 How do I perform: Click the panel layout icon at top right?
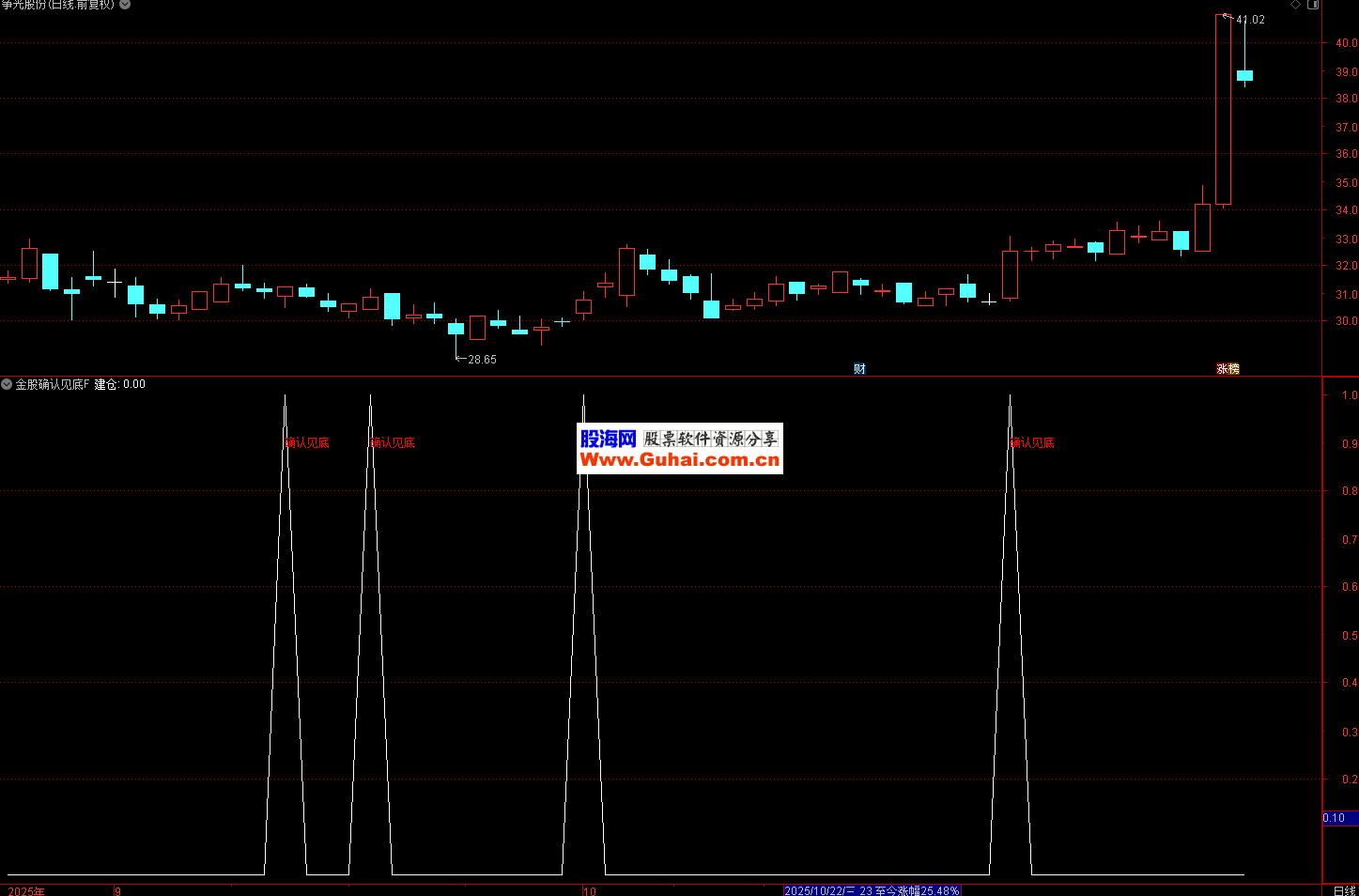[x=1314, y=5]
